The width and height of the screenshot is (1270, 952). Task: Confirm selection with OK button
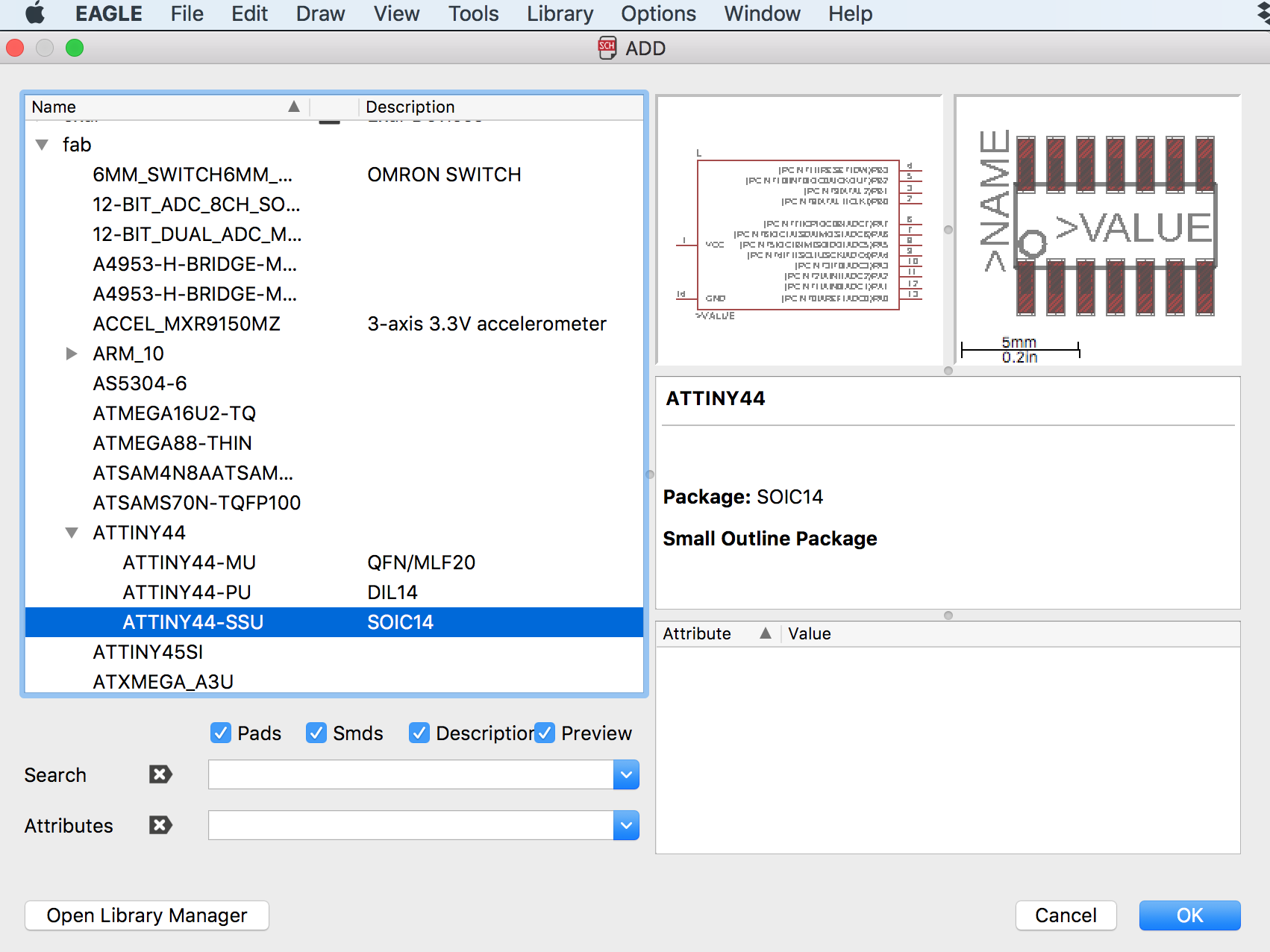click(1189, 915)
